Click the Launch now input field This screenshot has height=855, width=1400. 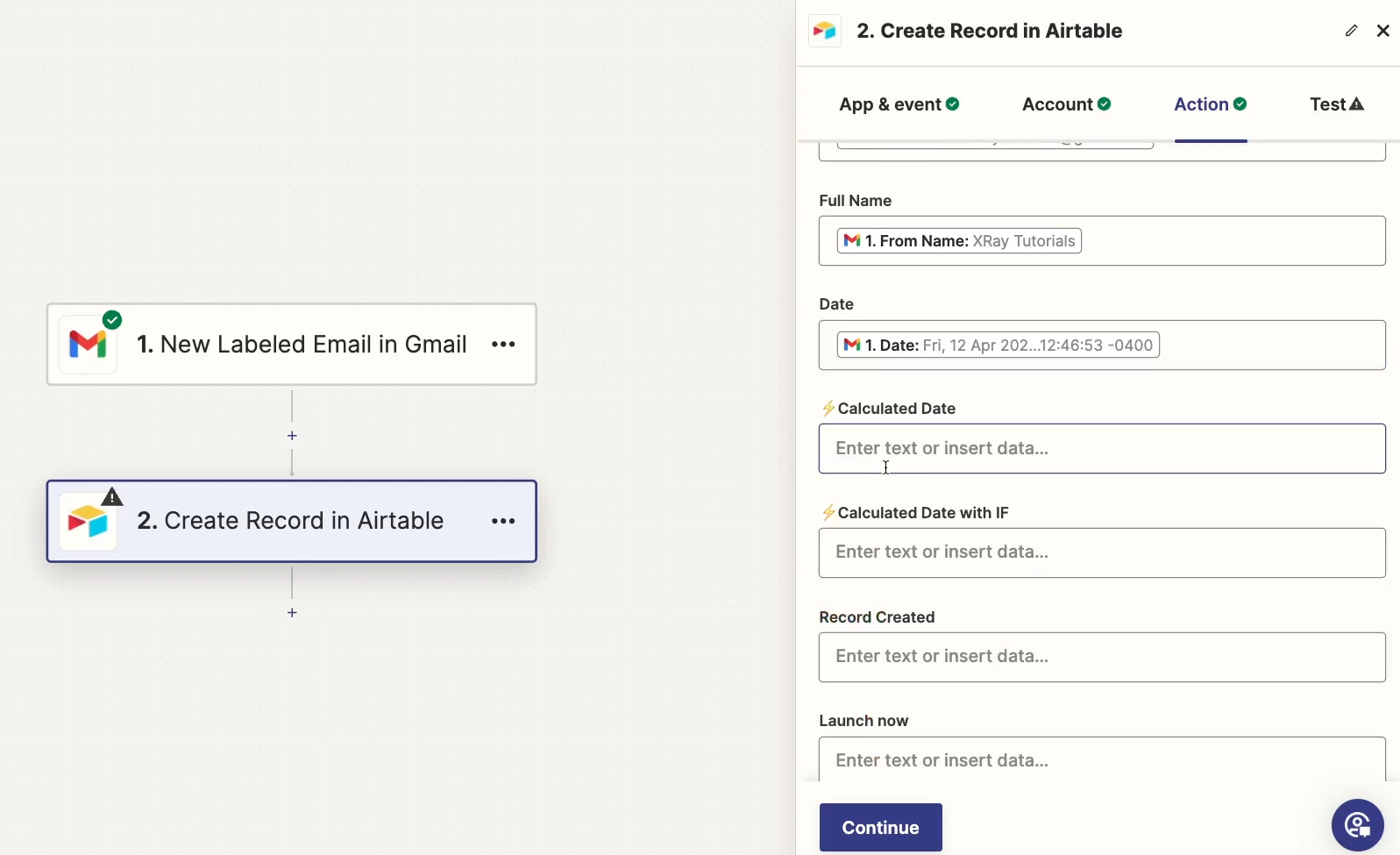pyautogui.click(x=1102, y=759)
